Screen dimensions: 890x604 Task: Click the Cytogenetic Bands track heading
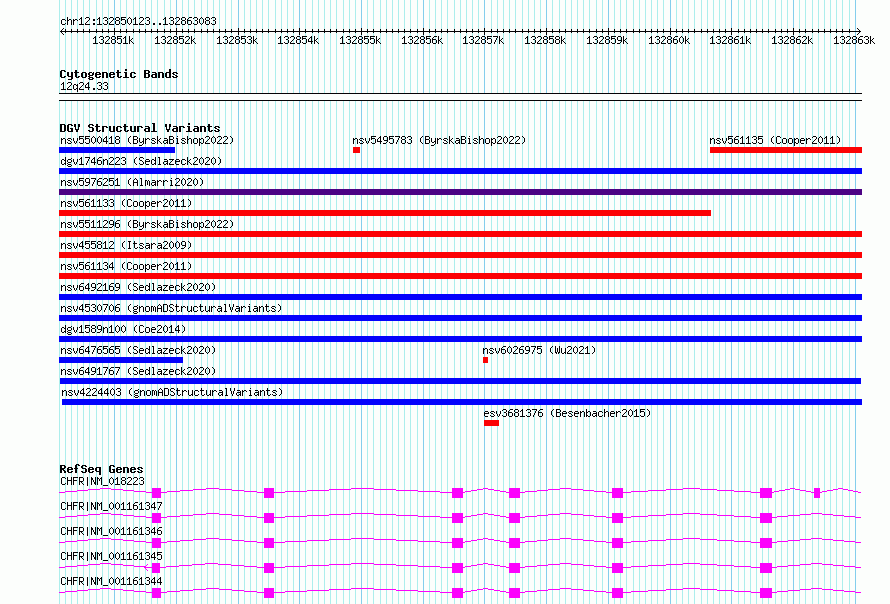tap(119, 74)
